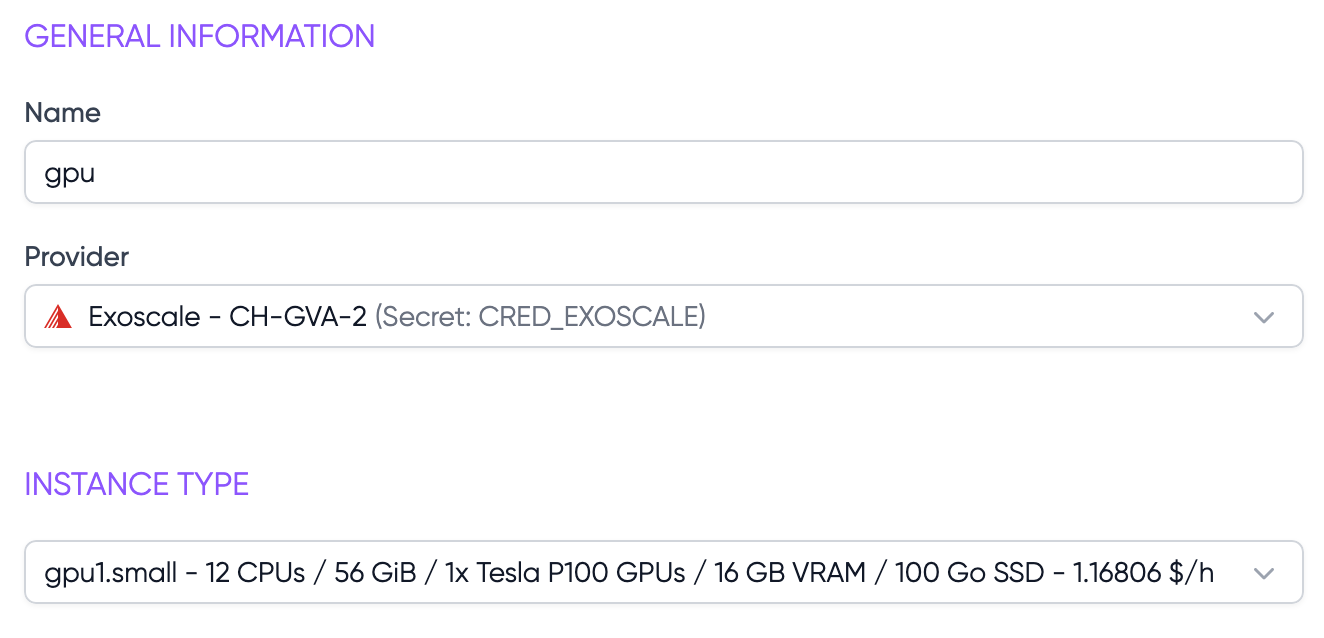Screen dimensions: 1324x638
Task: Click the arrow icon right of CRED_EXOSCALE text
Action: click(x=1264, y=316)
